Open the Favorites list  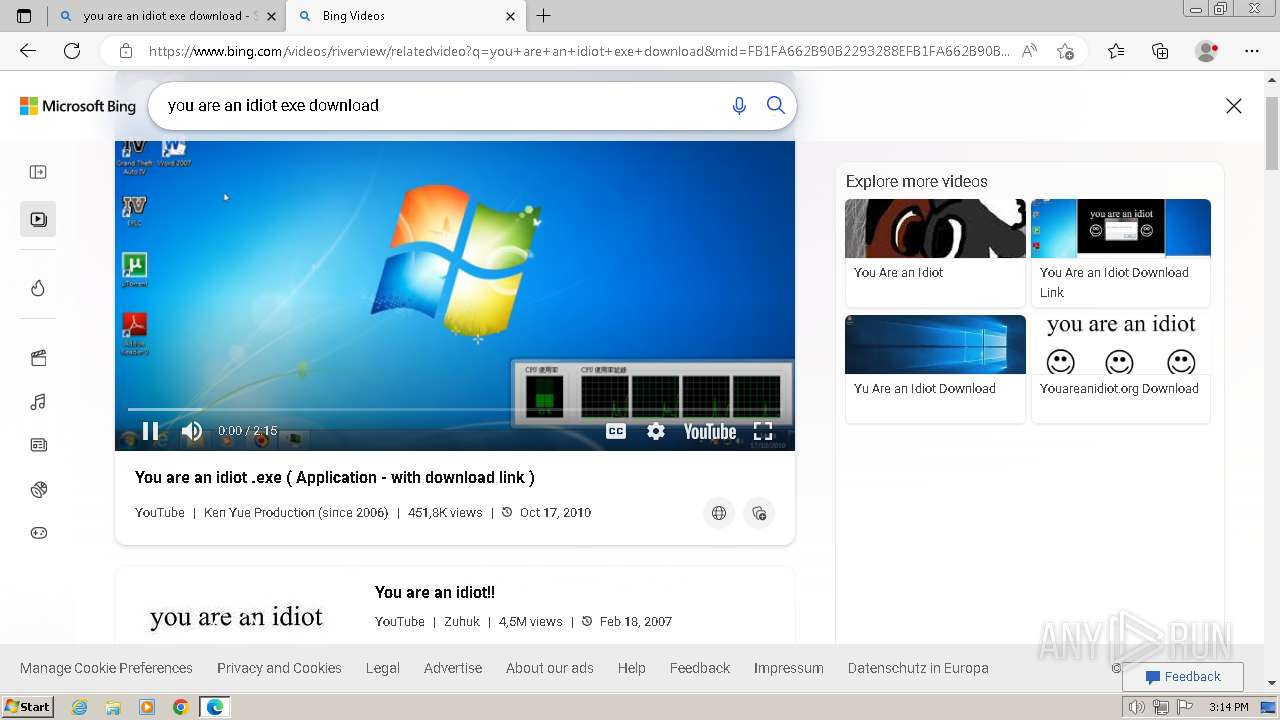(1116, 51)
